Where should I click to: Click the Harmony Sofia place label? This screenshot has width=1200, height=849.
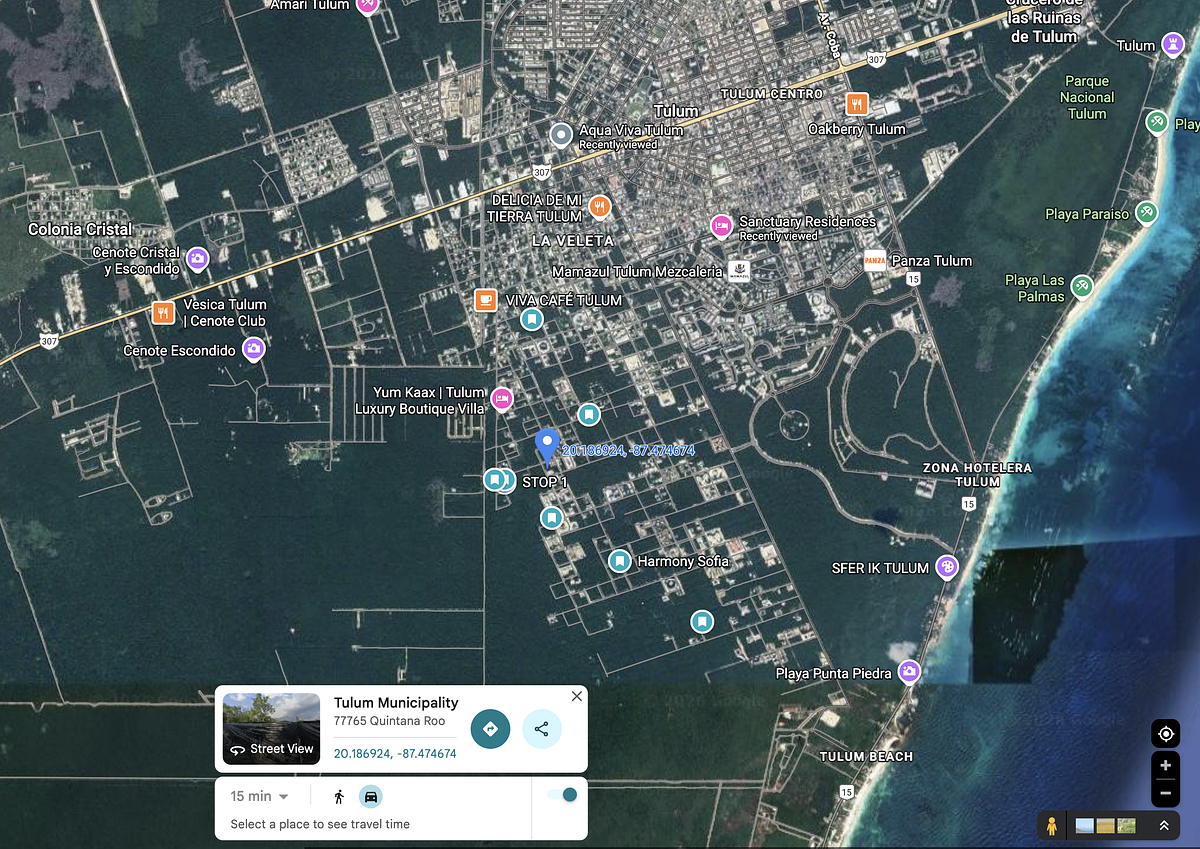683,561
